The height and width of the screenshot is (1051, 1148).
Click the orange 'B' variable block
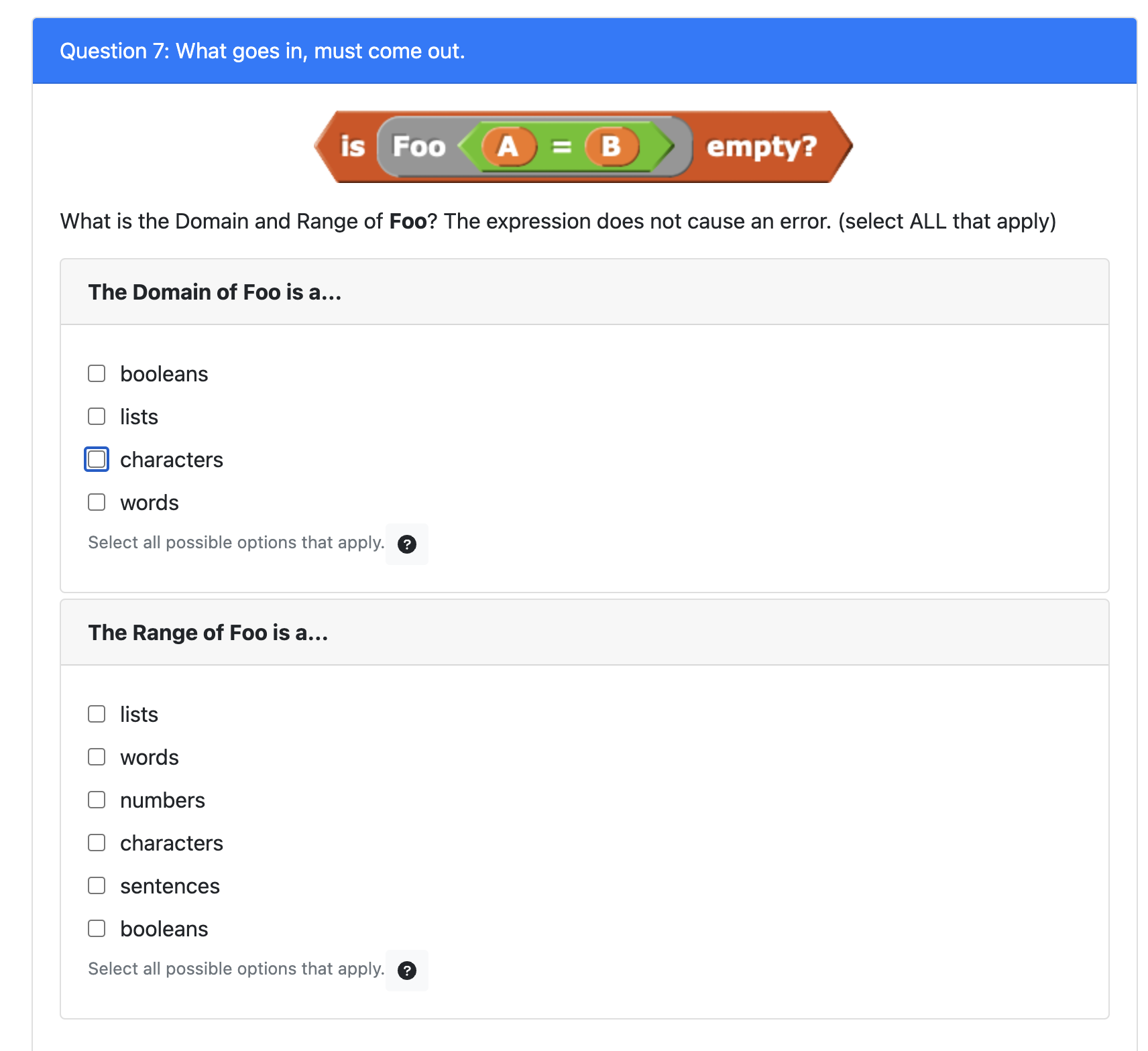point(611,146)
